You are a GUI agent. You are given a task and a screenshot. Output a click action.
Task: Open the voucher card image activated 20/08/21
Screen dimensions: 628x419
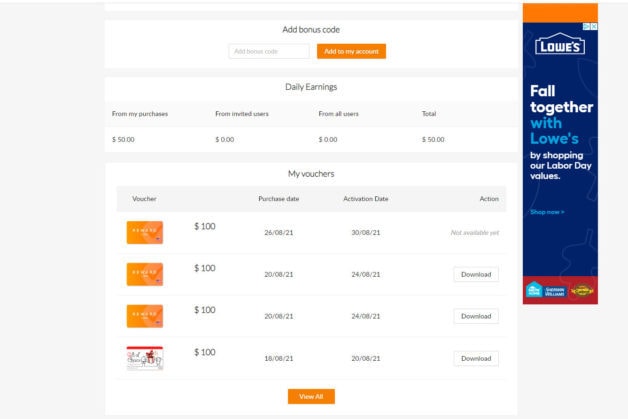tap(144, 359)
